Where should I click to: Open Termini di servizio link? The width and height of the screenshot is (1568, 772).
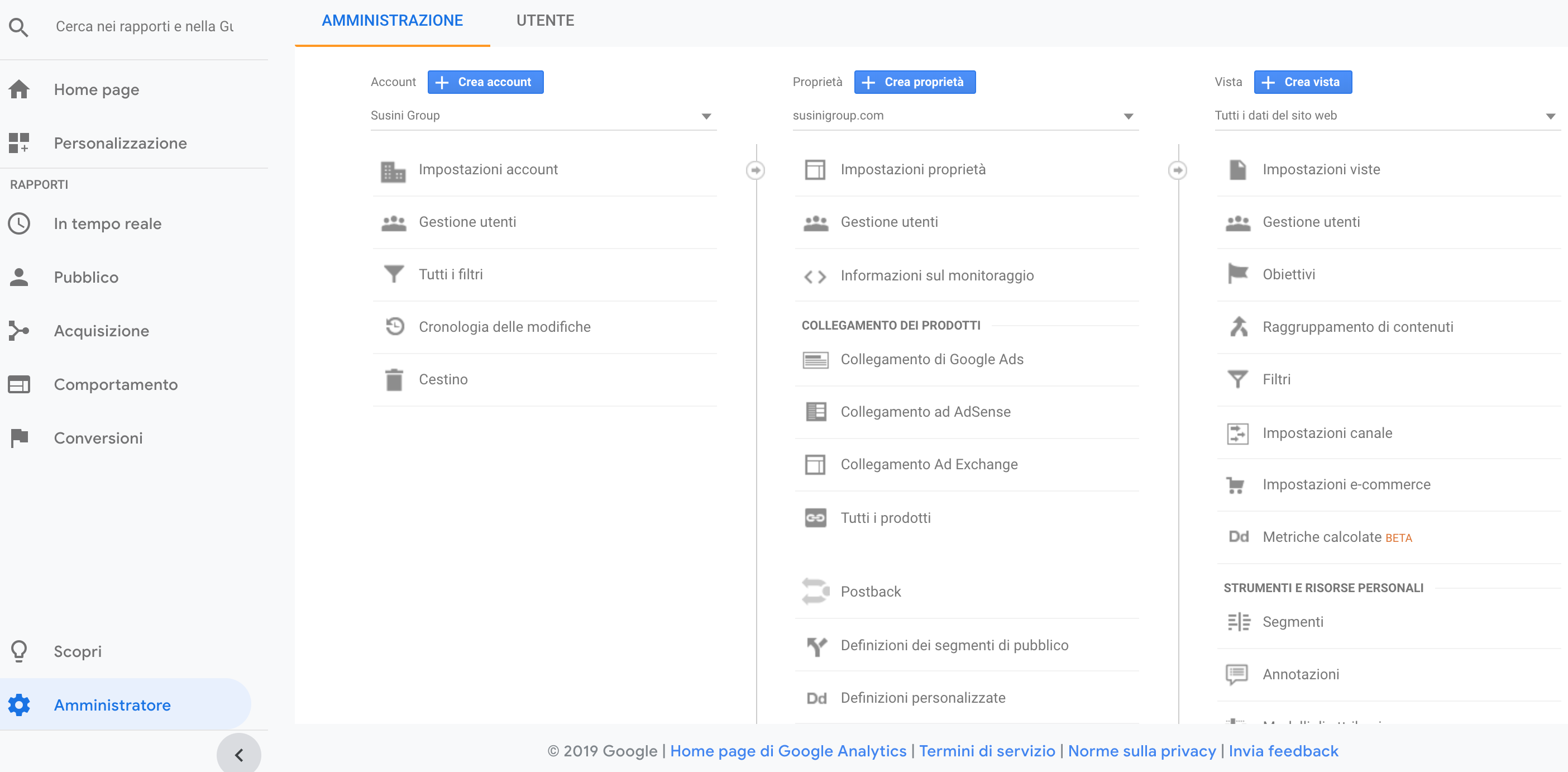(987, 751)
